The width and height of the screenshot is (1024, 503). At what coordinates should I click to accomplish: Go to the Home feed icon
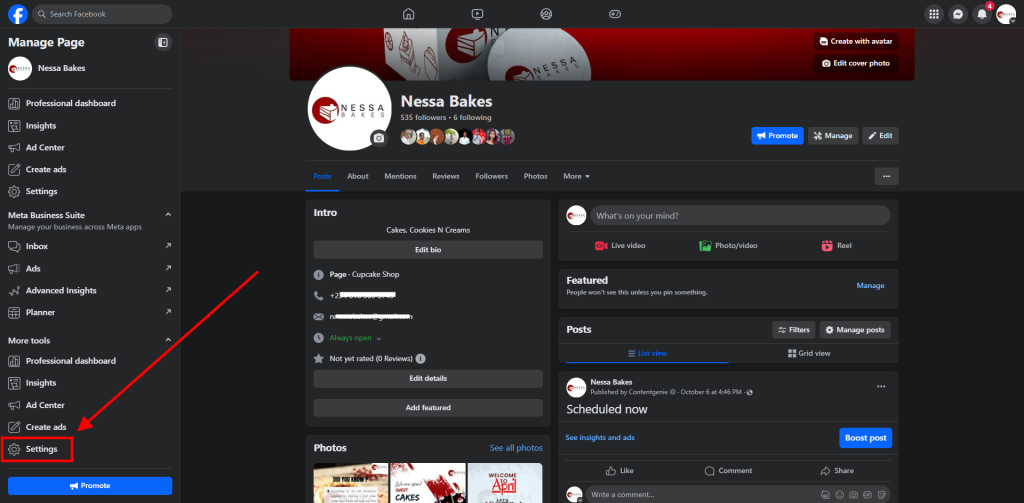408,14
